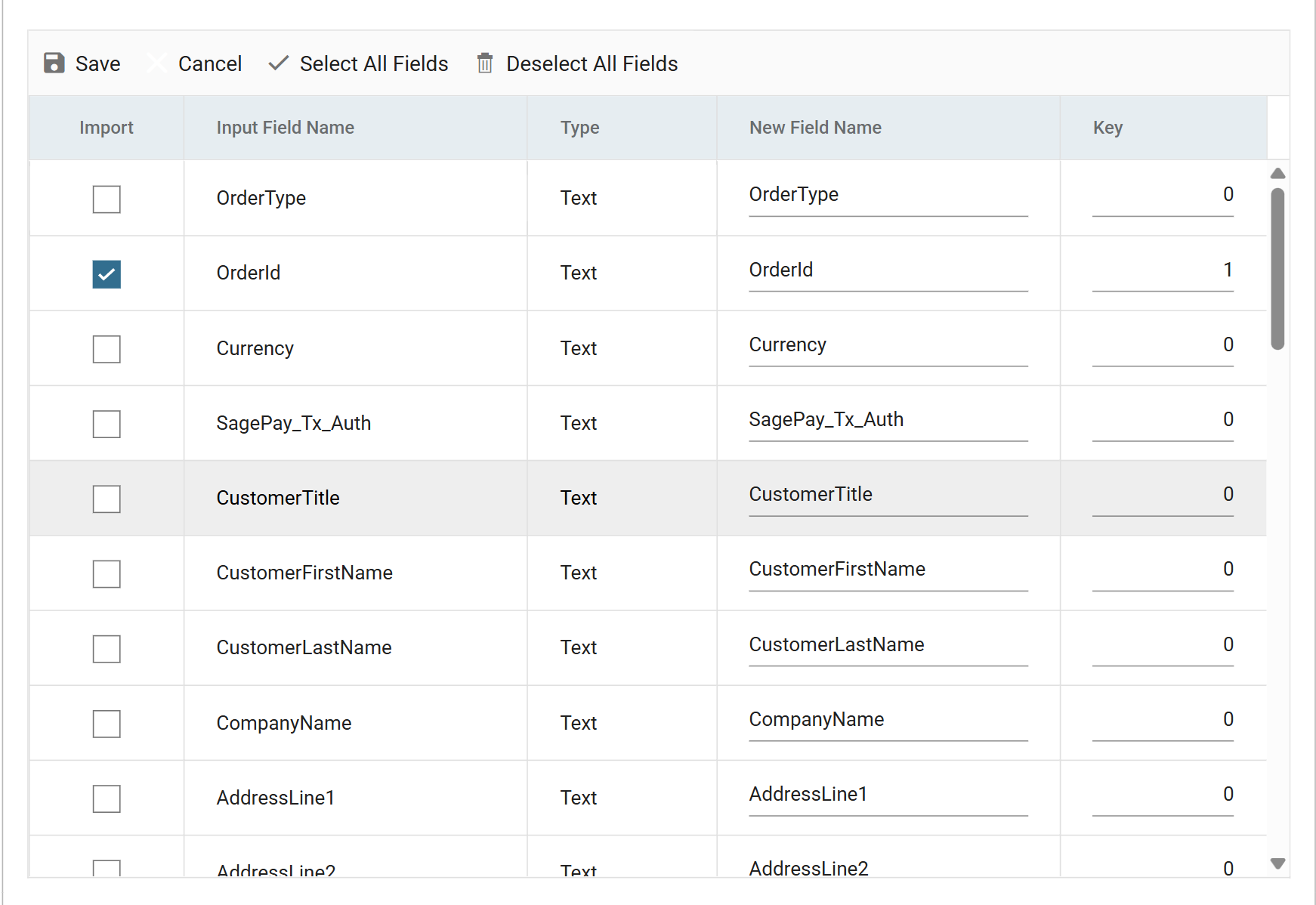Click the vertical scrollbar thumb
The height and width of the screenshot is (905, 1316).
(x=1278, y=268)
